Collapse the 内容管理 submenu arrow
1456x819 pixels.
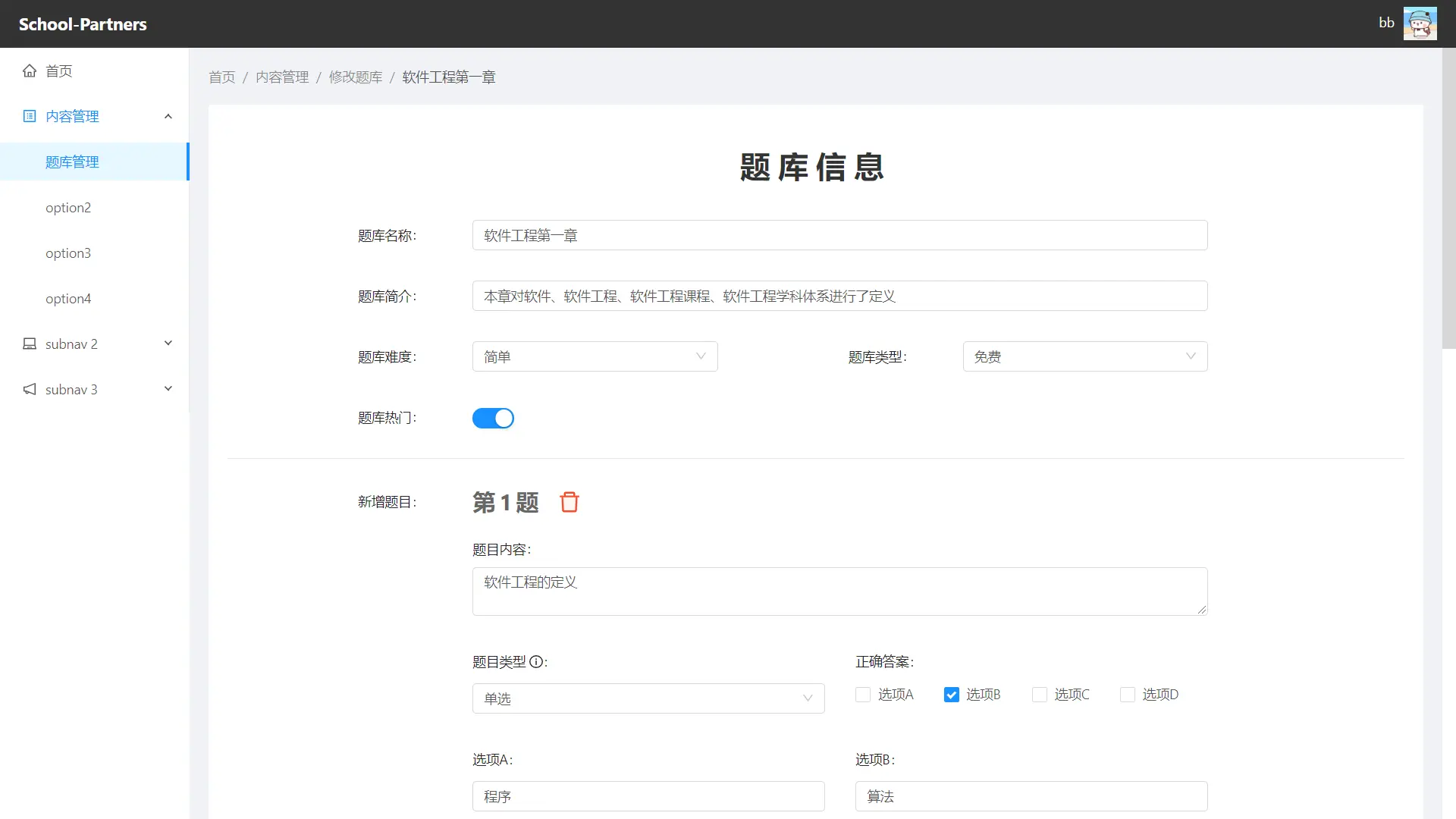click(x=168, y=116)
